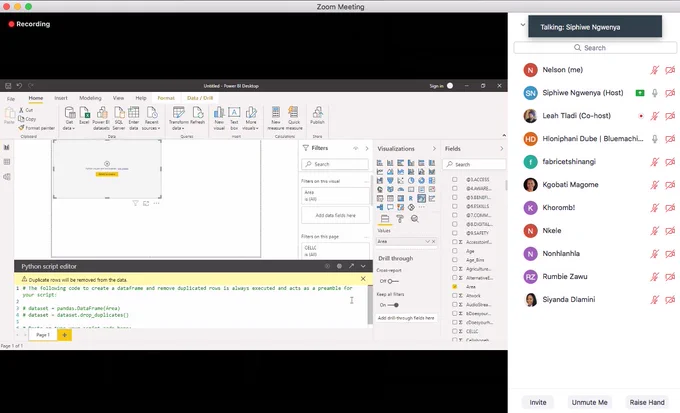Screen dimensions: 680x413
Task: Select the Python visual icon in Visualizations
Action: [x=422, y=198]
